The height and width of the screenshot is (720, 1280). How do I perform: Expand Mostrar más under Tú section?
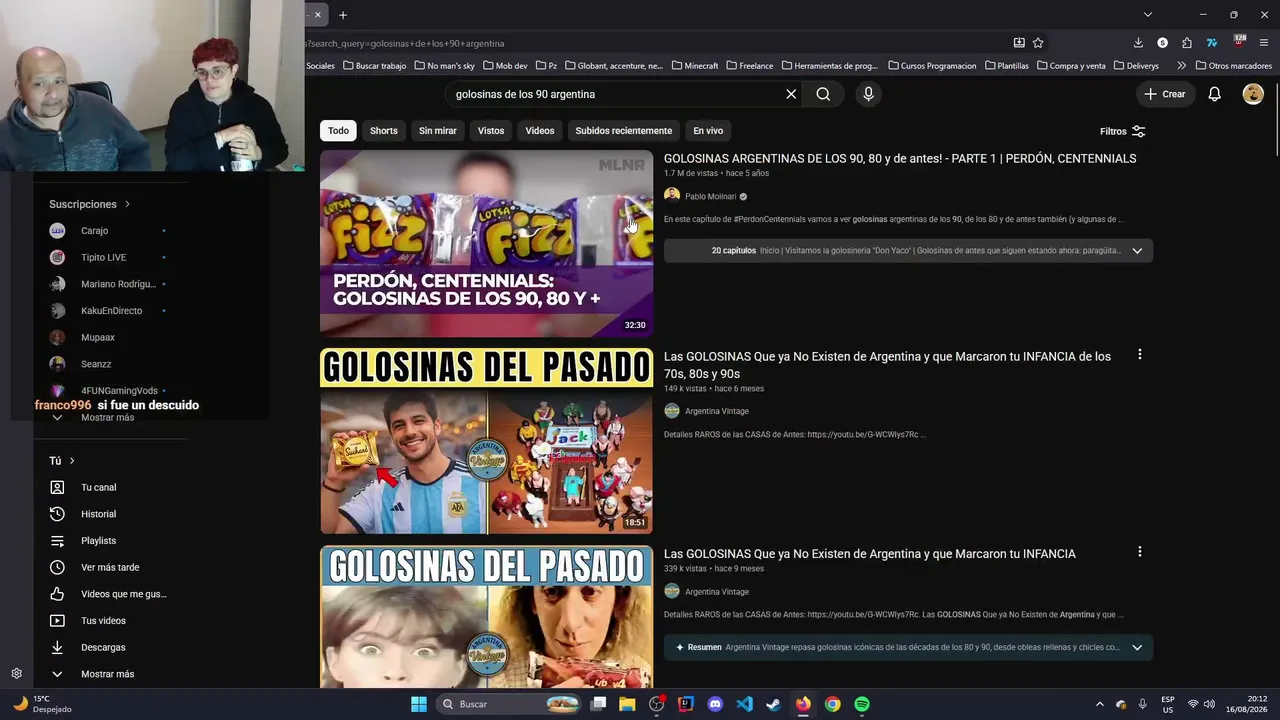[x=107, y=674]
